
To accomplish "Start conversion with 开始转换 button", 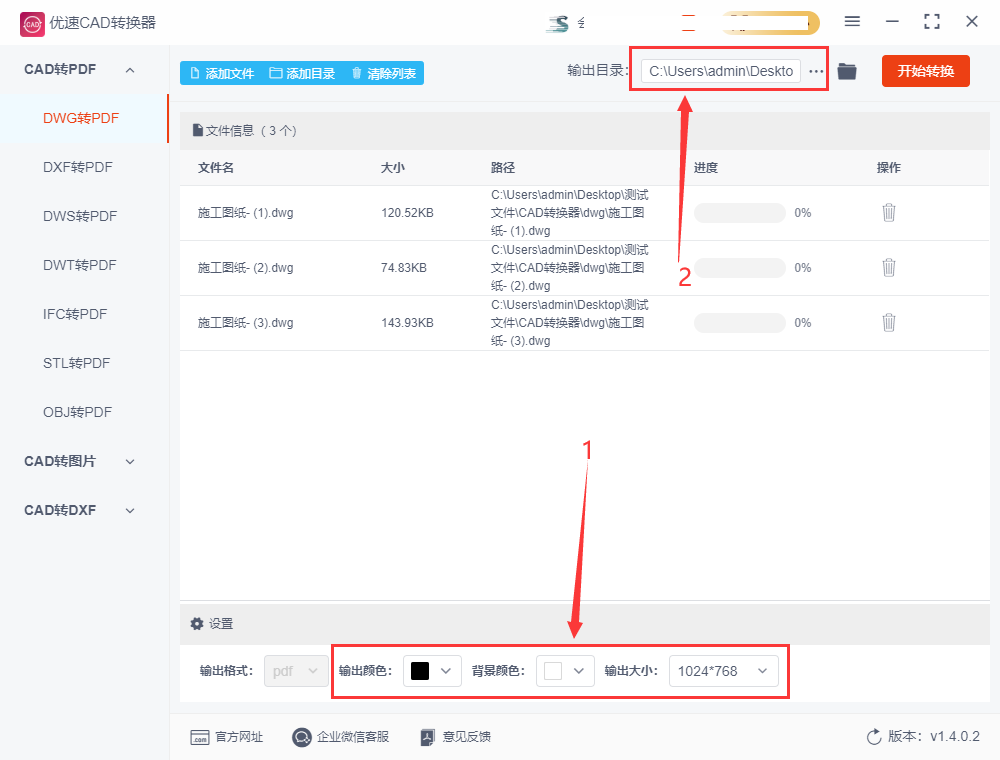I will (925, 71).
